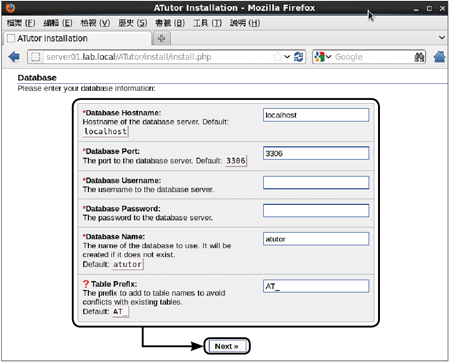The height and width of the screenshot is (363, 450).
Task: Open the 檔案 (F) menu
Action: (x=21, y=23)
